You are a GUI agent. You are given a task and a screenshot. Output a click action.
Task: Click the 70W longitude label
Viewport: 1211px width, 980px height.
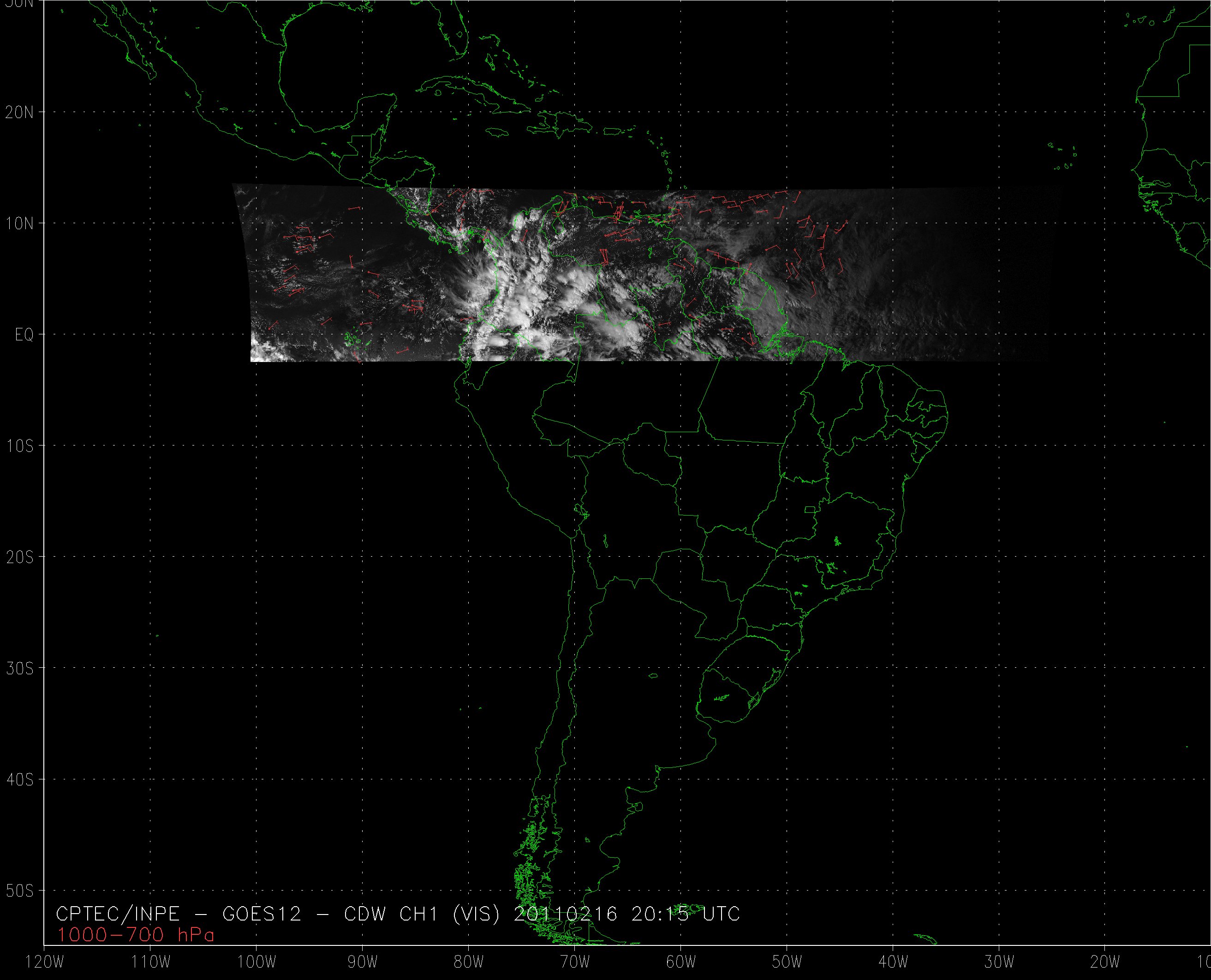[575, 962]
